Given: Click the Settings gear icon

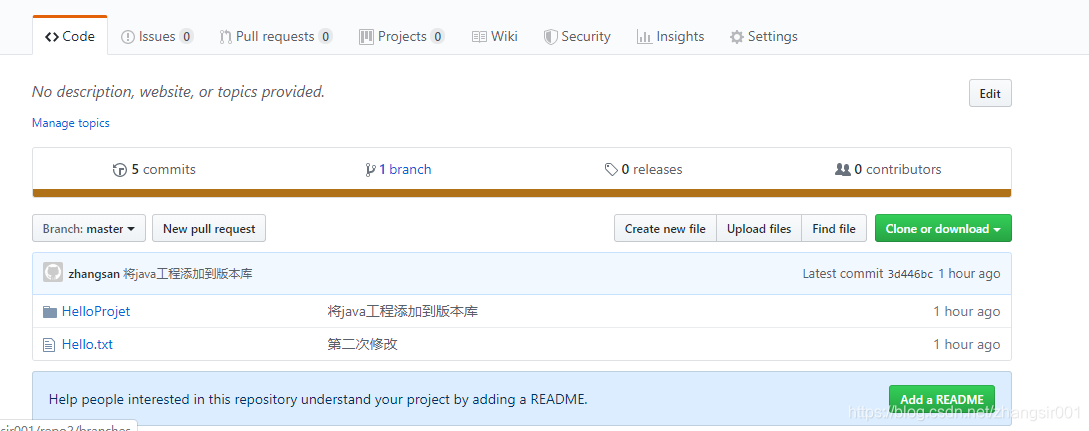Looking at the screenshot, I should click(x=736, y=37).
